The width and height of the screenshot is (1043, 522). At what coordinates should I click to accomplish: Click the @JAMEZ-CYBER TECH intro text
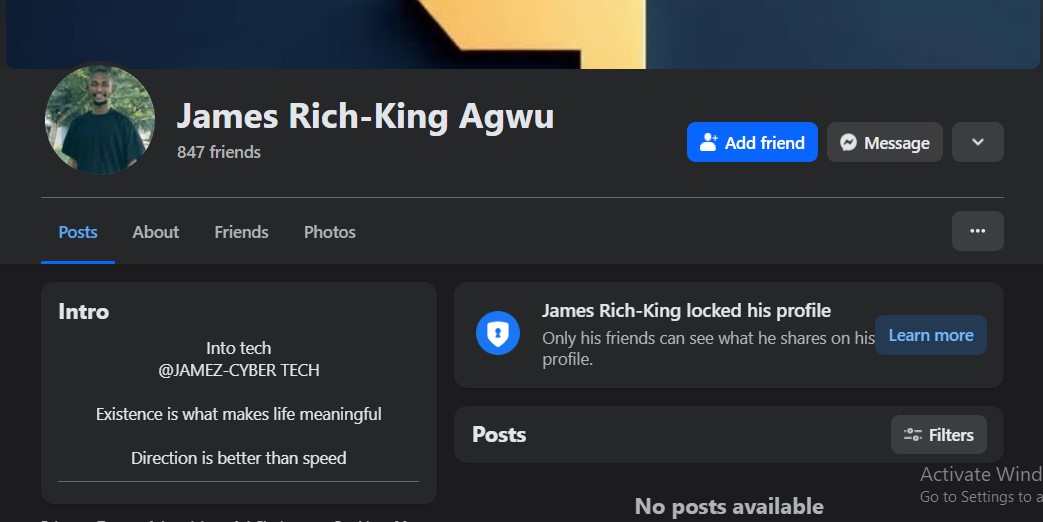(x=239, y=370)
